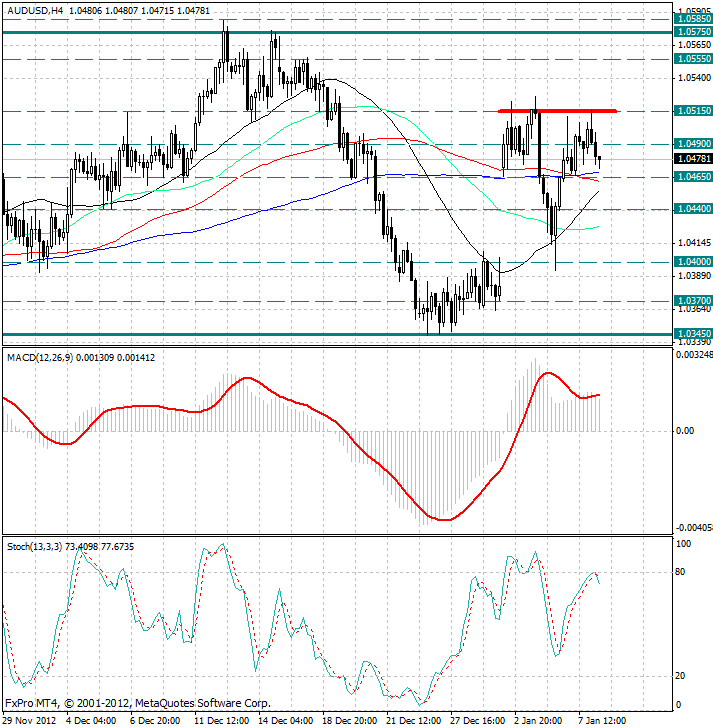Click the MACD 0.00 scale label
713x728 pixels.
684,431
